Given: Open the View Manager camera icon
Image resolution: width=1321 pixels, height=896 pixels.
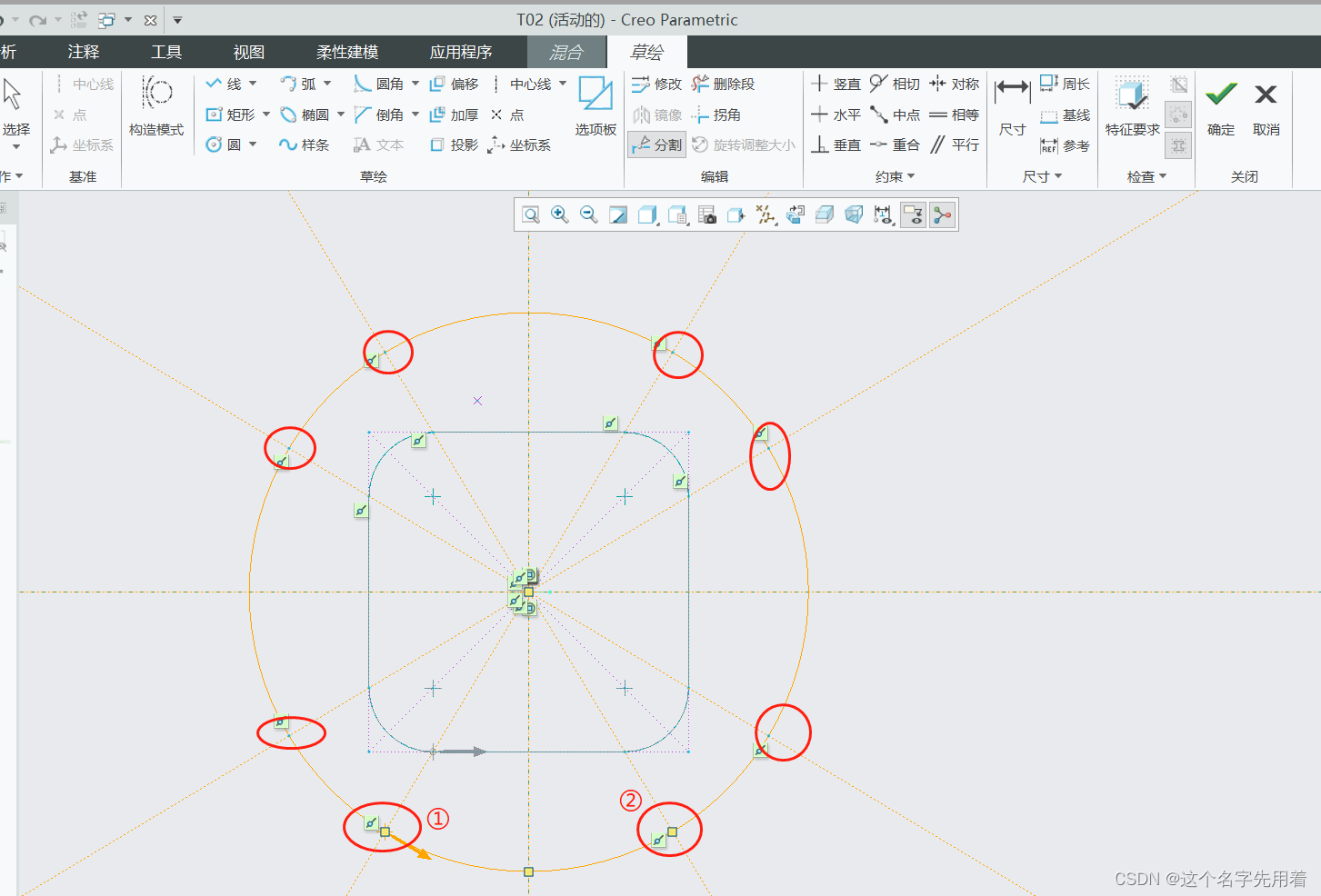Looking at the screenshot, I should (706, 214).
